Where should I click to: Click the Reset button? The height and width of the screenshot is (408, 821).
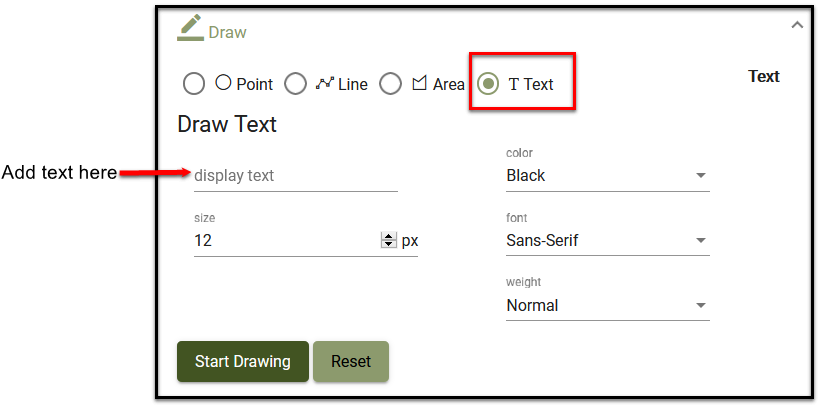(351, 362)
